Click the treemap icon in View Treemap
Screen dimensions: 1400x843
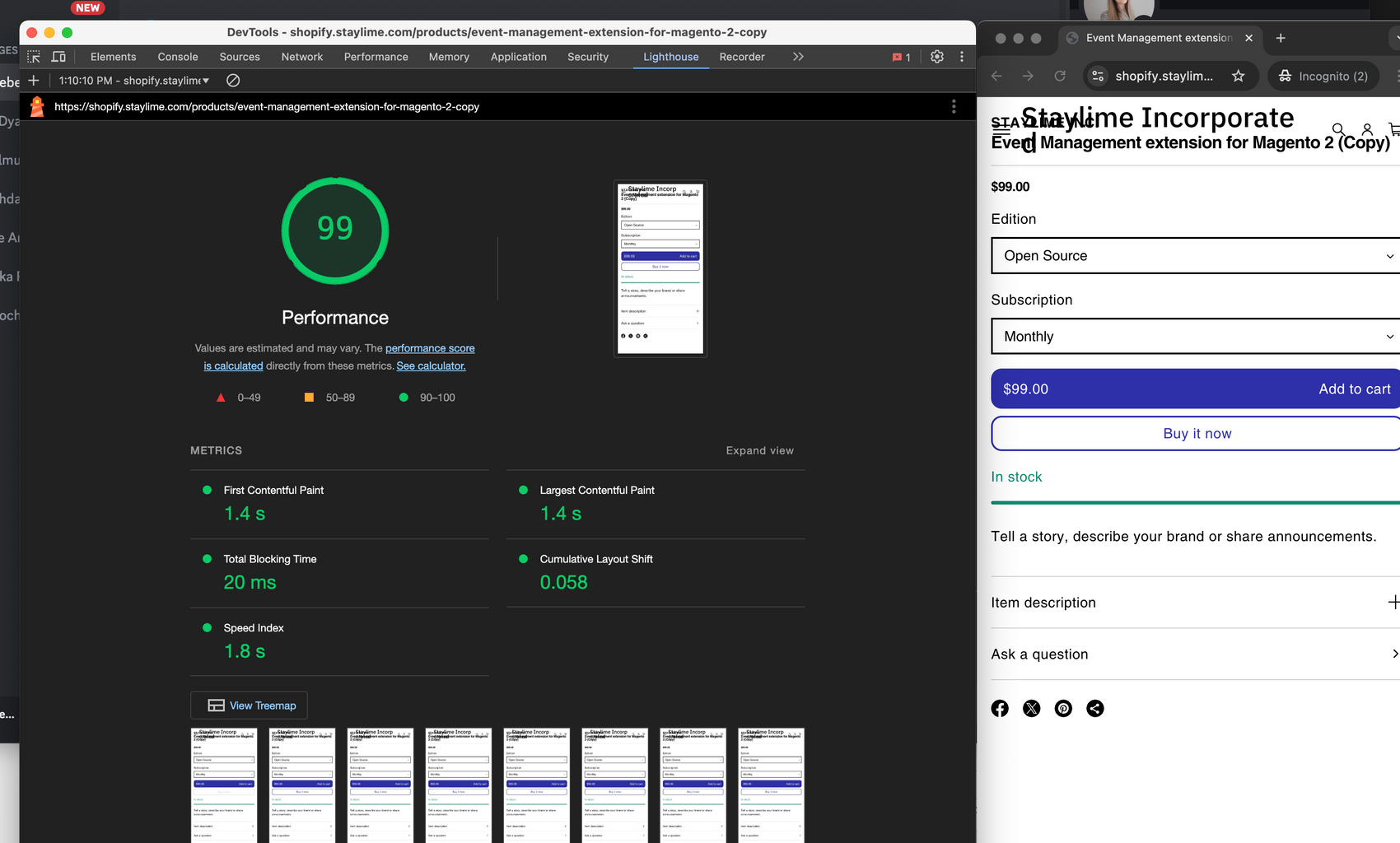pos(216,706)
